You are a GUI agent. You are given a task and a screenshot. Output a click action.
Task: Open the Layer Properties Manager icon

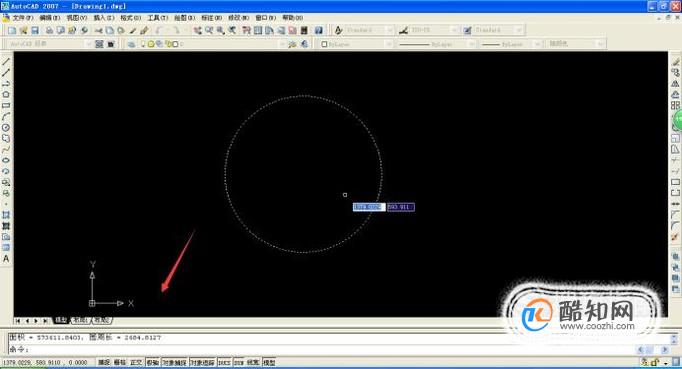tap(131, 44)
